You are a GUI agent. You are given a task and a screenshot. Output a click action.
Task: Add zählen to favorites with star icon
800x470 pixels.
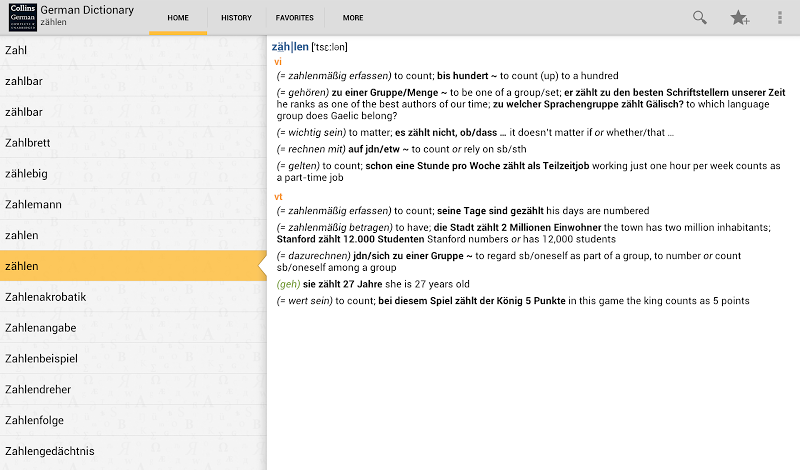pyautogui.click(x=739, y=18)
